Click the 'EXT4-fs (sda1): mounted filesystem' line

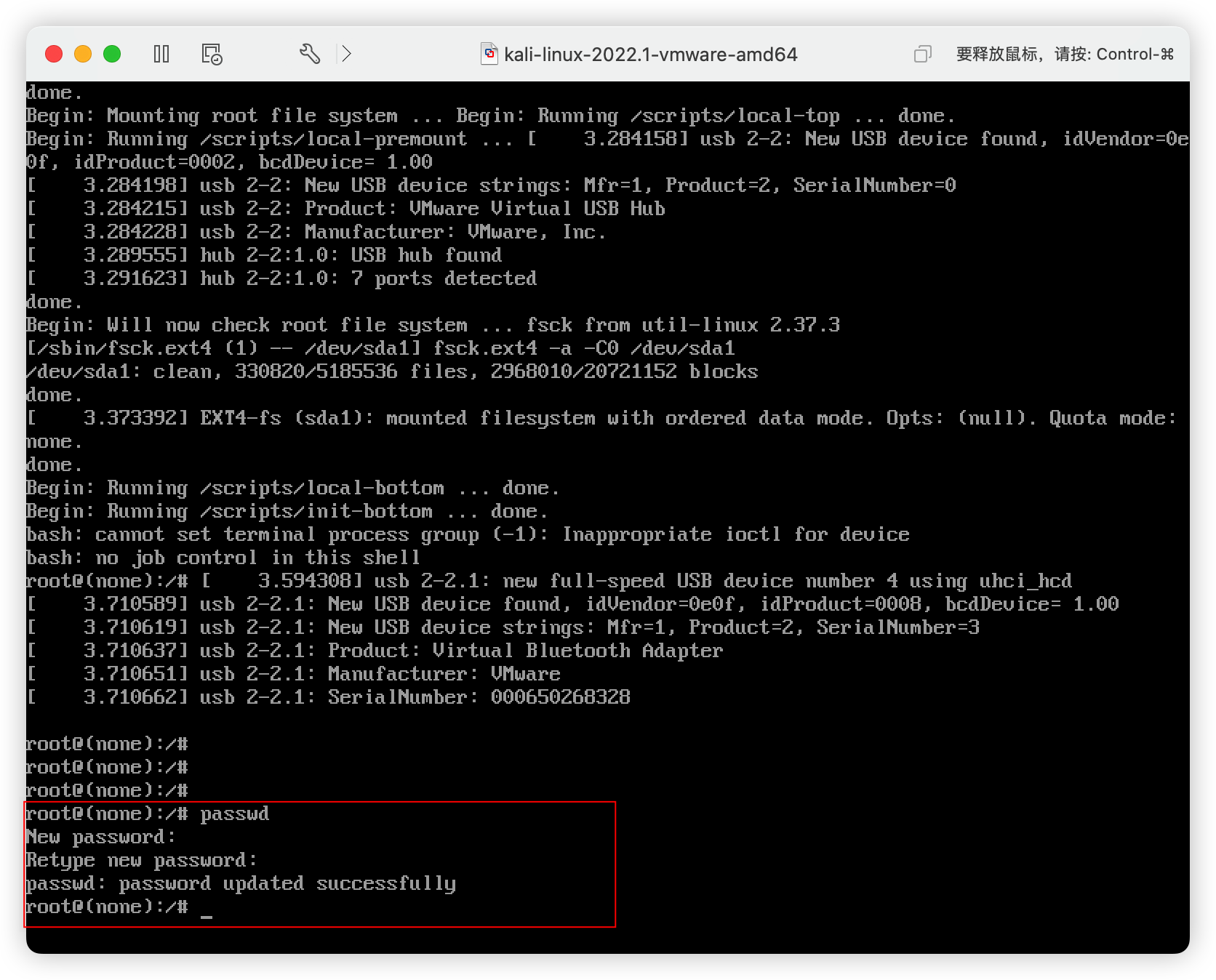601,418
